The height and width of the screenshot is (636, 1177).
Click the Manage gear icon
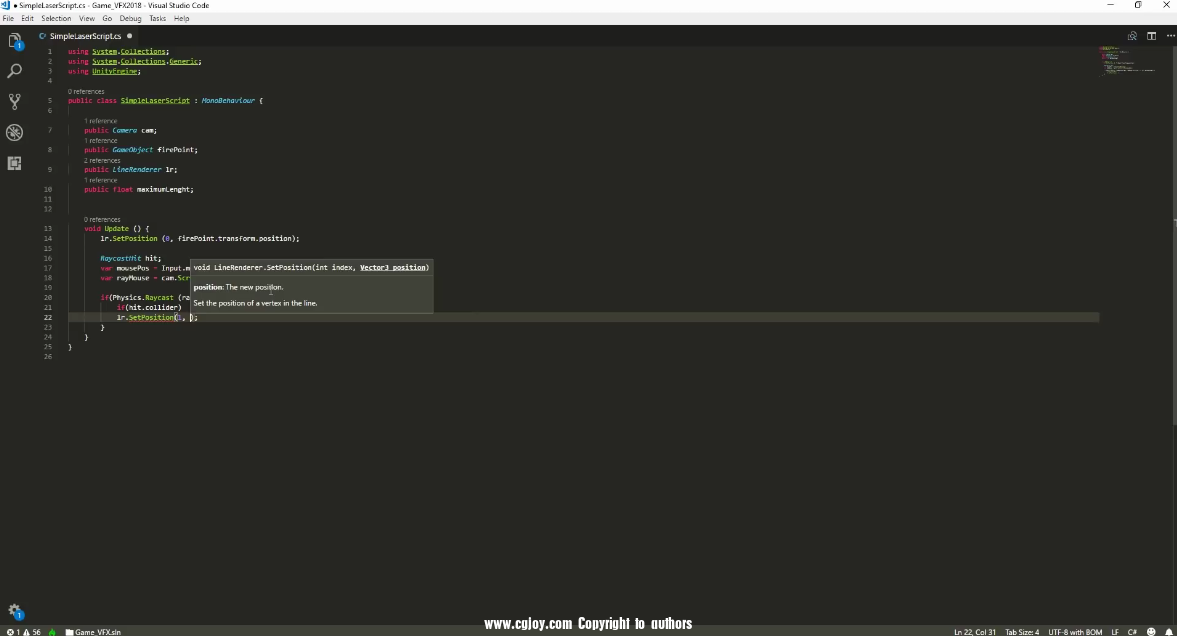14,611
